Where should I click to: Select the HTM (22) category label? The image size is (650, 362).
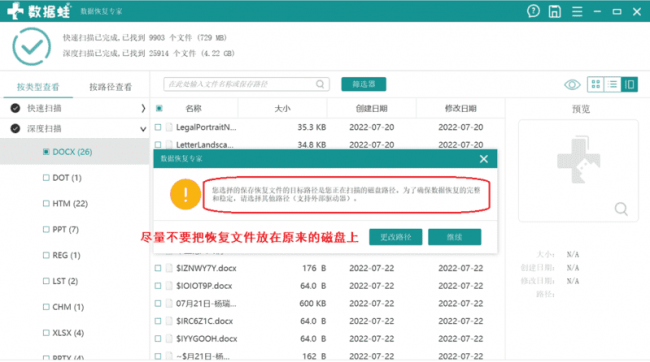click(x=70, y=204)
